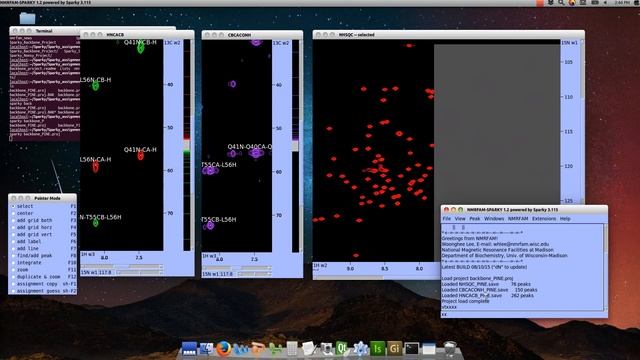640x360 pixels.
Task: Click the Sparky command entry field at bottom
Action: coord(524,315)
